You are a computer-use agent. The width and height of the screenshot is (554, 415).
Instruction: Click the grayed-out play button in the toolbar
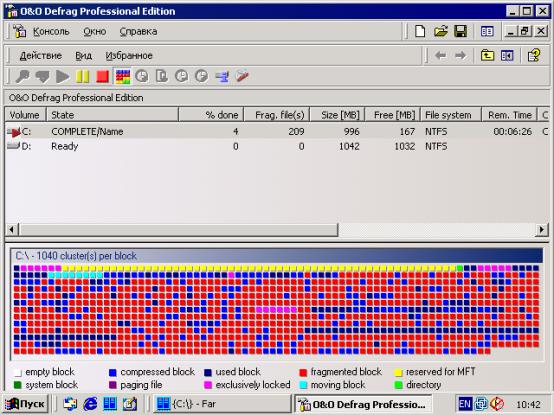click(x=63, y=76)
